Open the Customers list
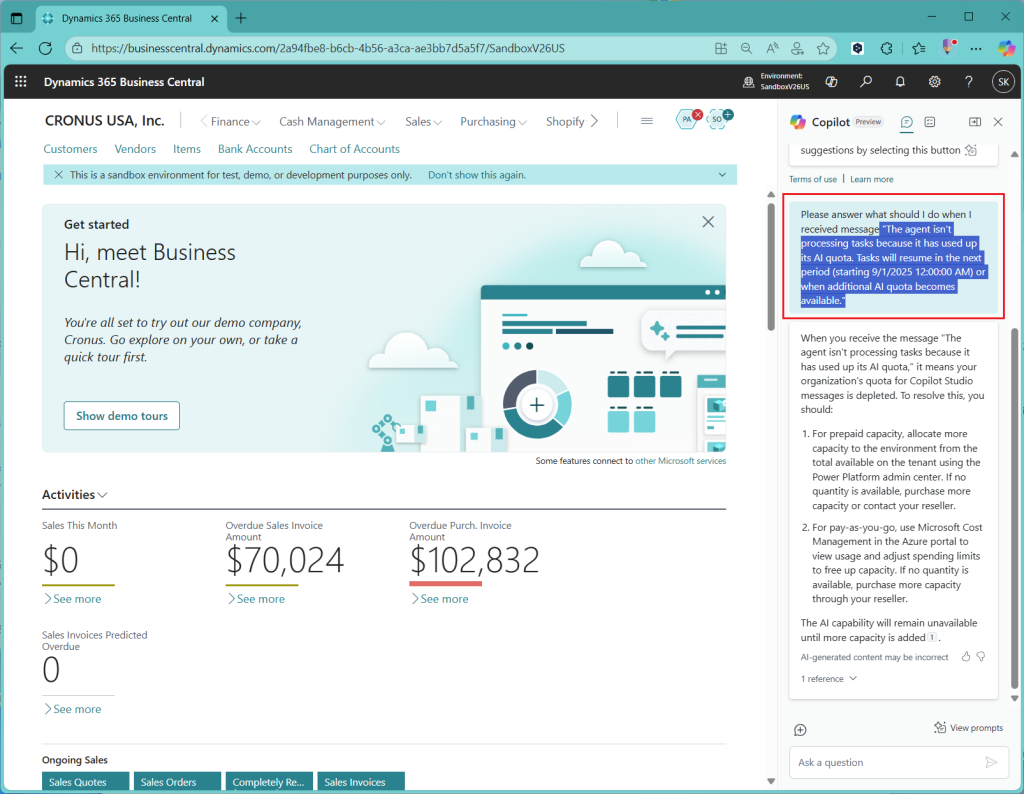The image size is (1024, 794). point(71,149)
